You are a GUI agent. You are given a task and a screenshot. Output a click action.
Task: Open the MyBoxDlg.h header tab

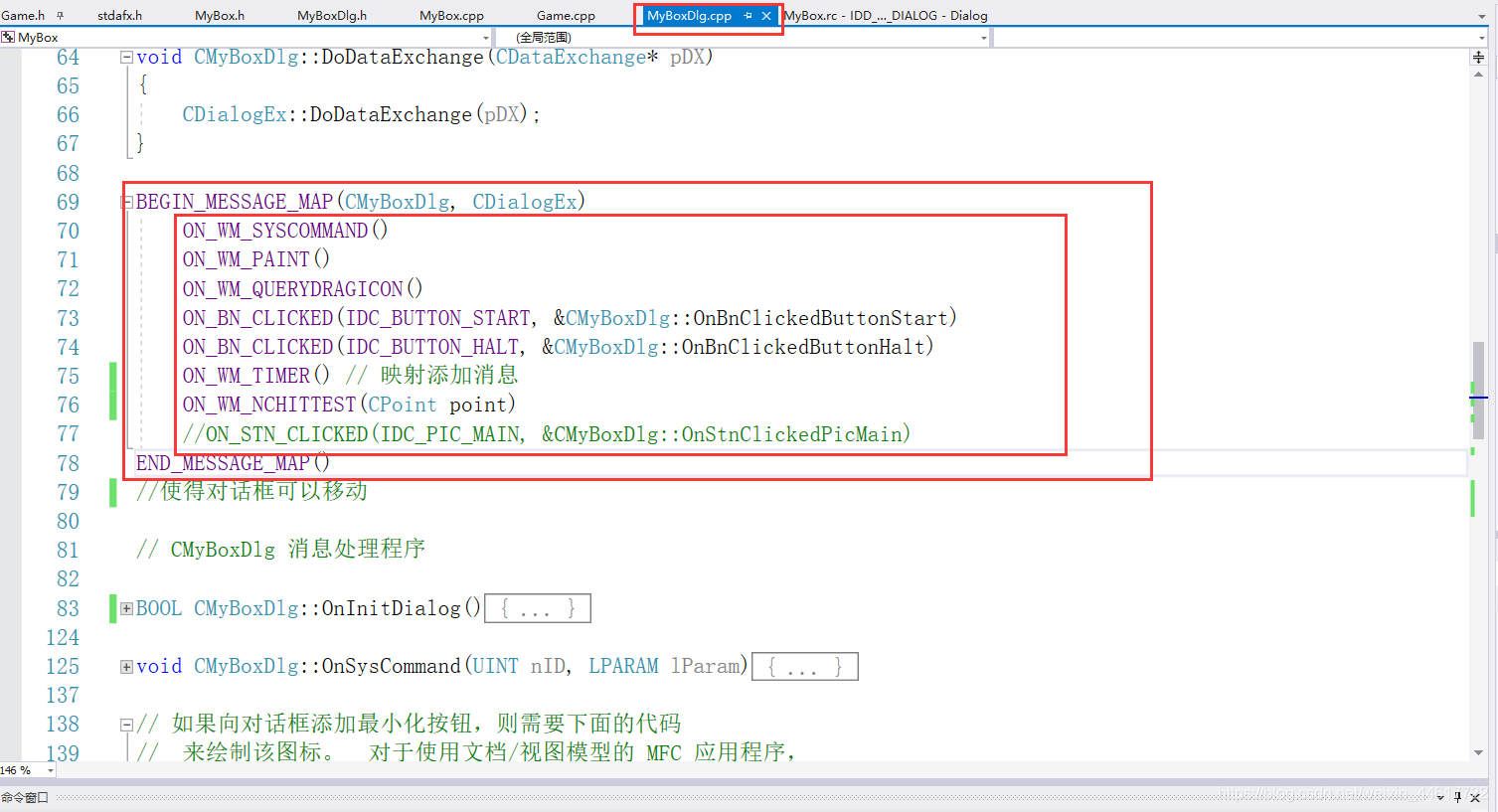coord(332,16)
